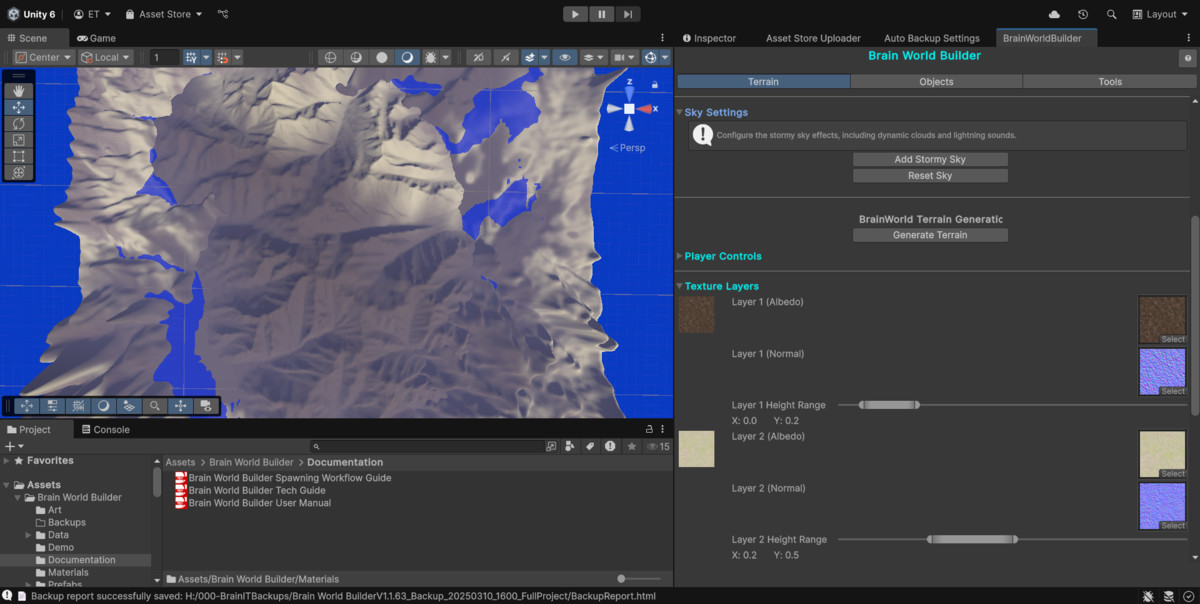Toggle Persp projection mode
The height and width of the screenshot is (604, 1200).
[x=628, y=147]
